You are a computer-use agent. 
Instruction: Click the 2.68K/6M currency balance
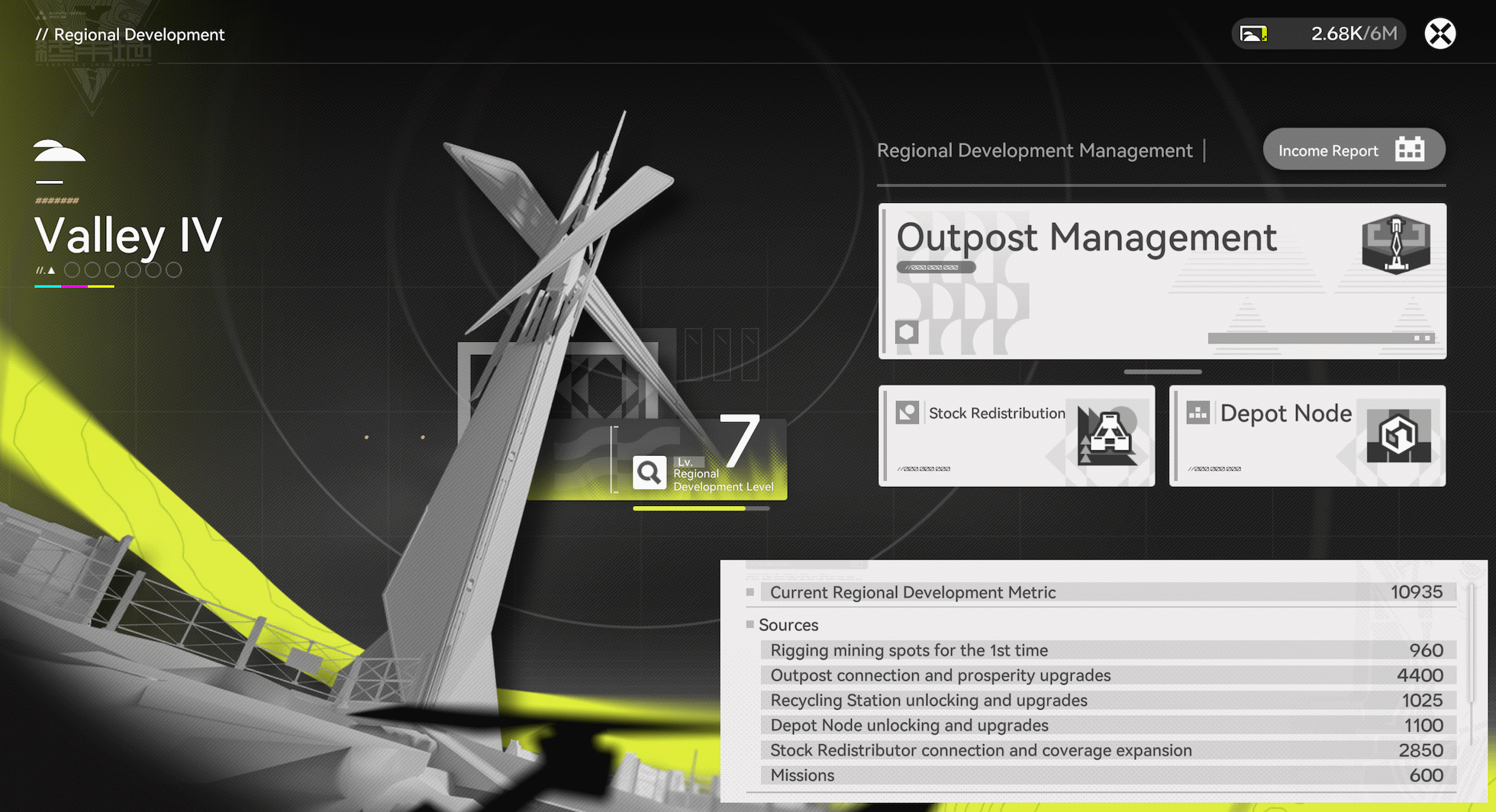click(1354, 34)
